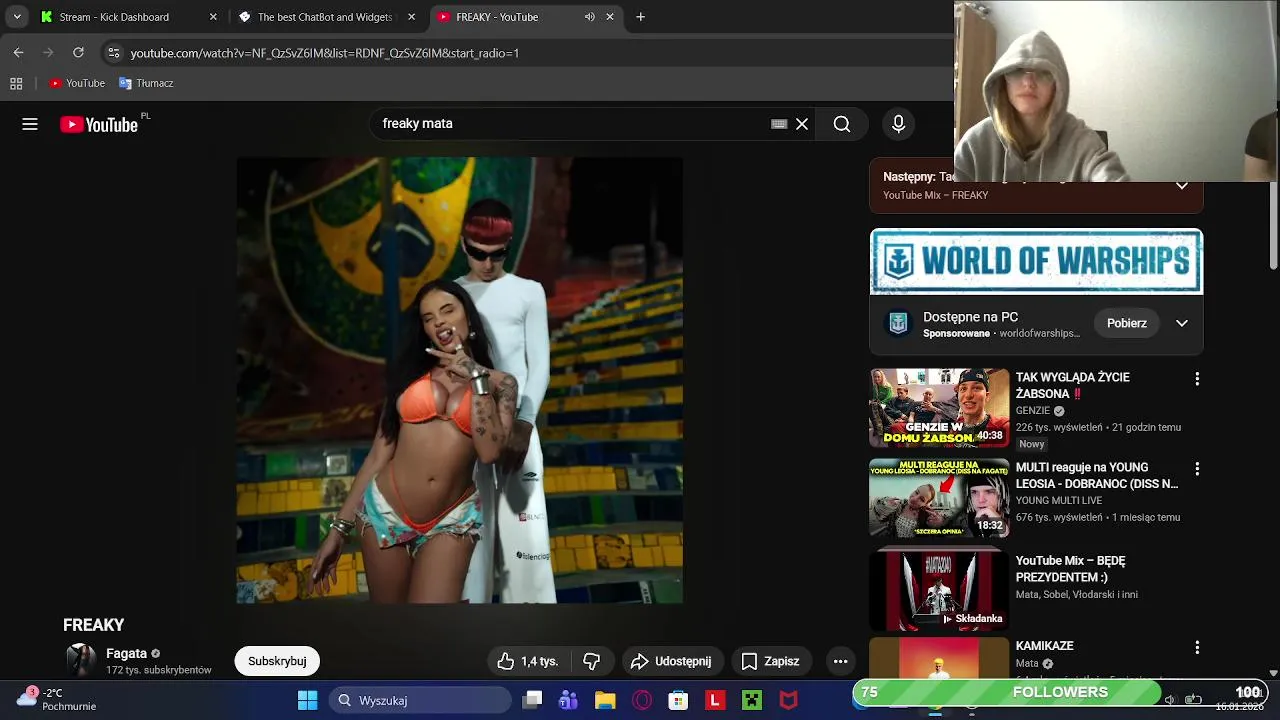Select the youtube.com URL address bar
The image size is (1280, 720).
[x=325, y=53]
